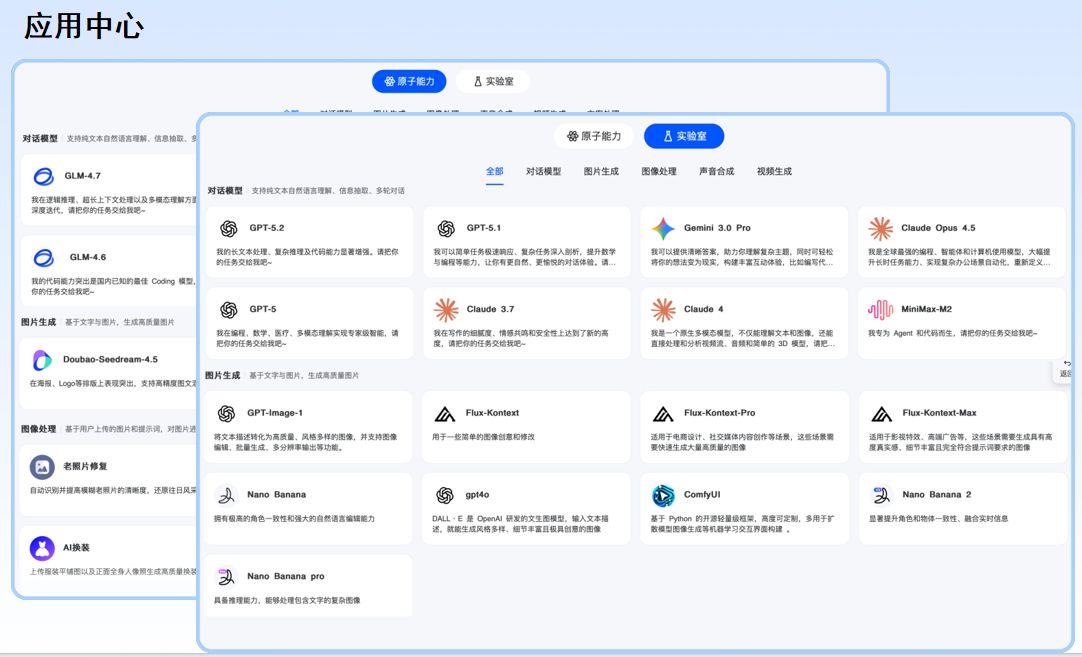This screenshot has width=1082, height=657.
Task: Click the 老照片修复 image icon in back window
Action: tap(42, 467)
